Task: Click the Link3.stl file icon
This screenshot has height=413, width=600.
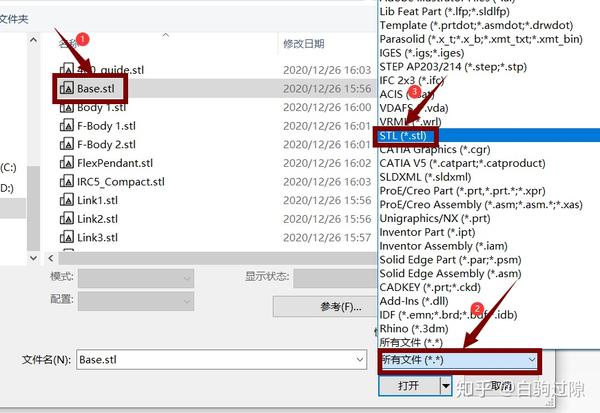Action: [x=67, y=238]
